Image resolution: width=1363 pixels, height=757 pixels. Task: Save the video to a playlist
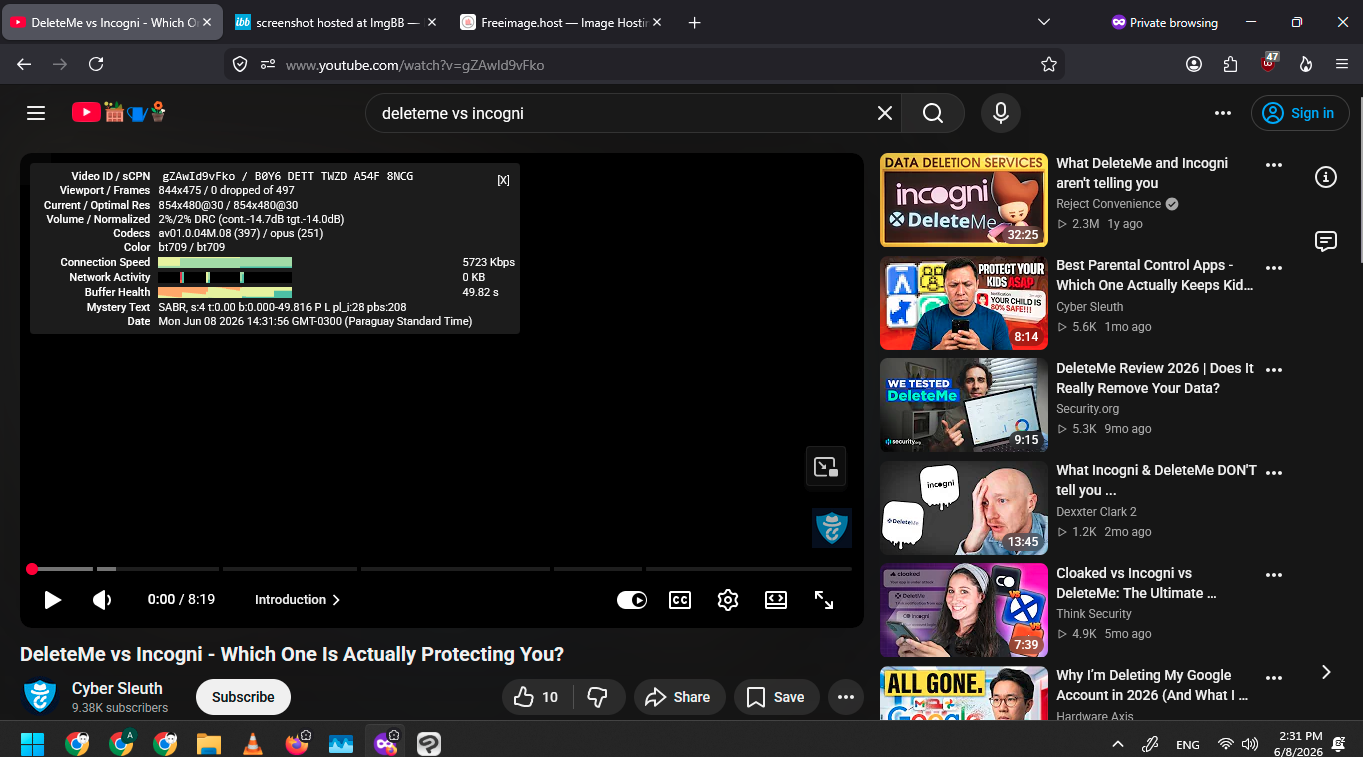776,697
